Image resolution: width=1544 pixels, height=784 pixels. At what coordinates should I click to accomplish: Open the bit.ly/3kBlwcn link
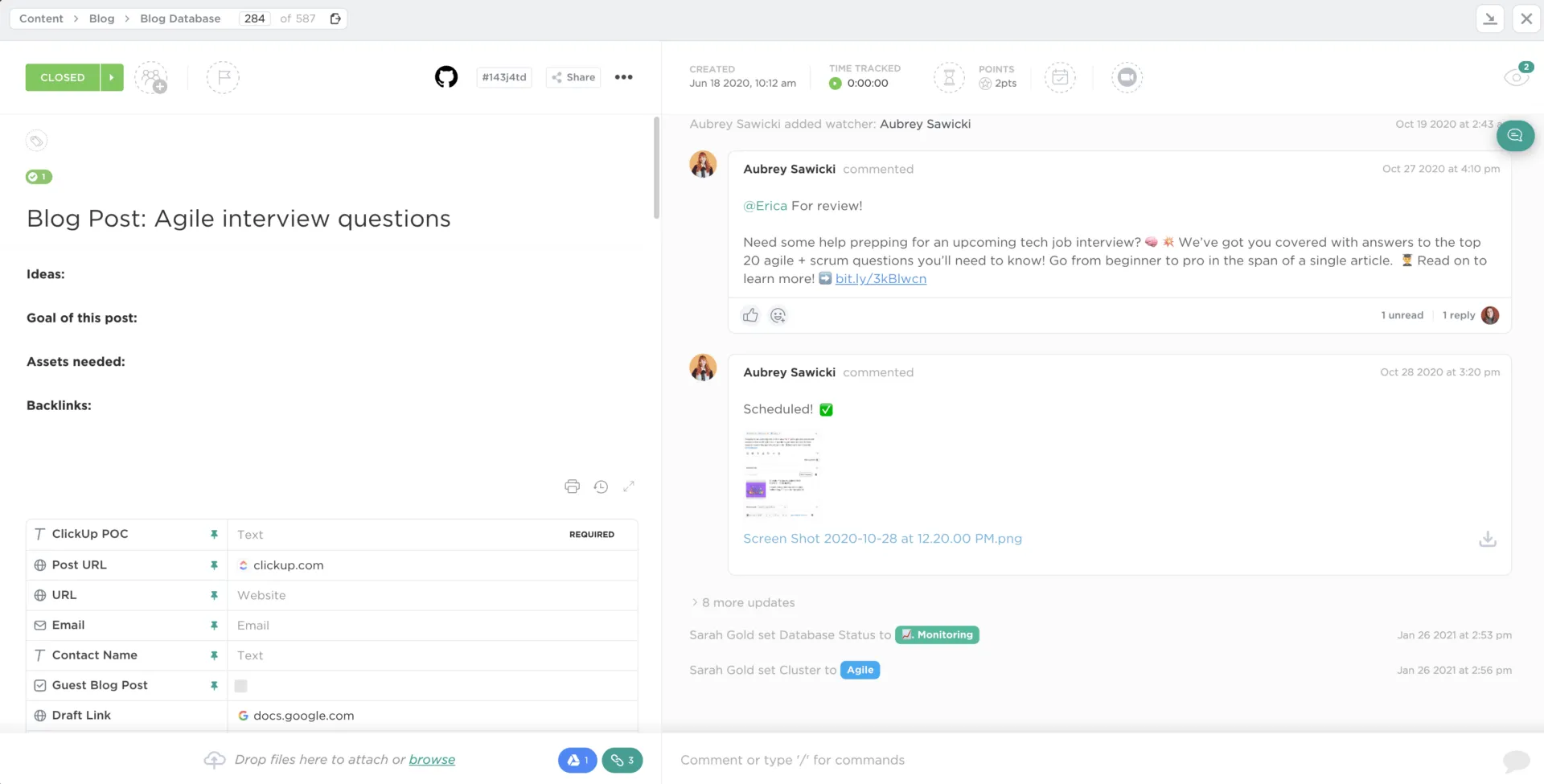[x=881, y=278]
